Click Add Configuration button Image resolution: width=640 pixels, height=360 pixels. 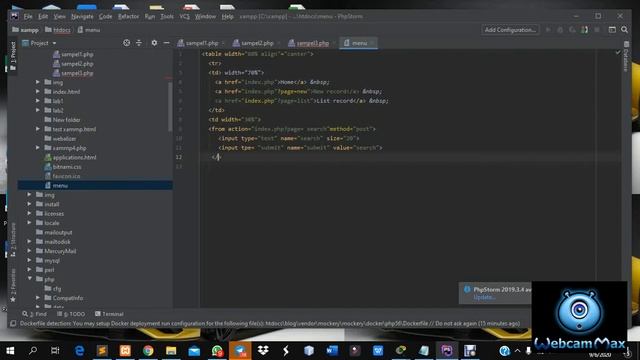point(510,30)
